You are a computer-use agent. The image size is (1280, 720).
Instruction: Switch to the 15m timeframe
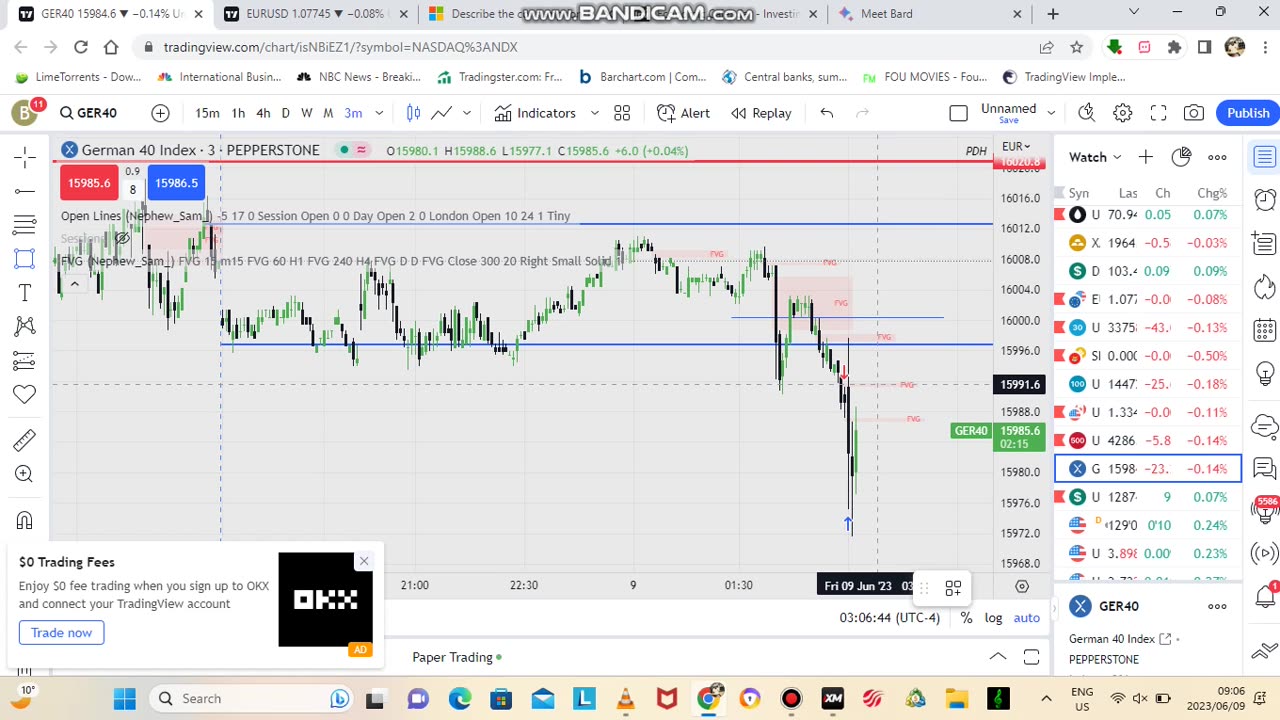coord(207,113)
